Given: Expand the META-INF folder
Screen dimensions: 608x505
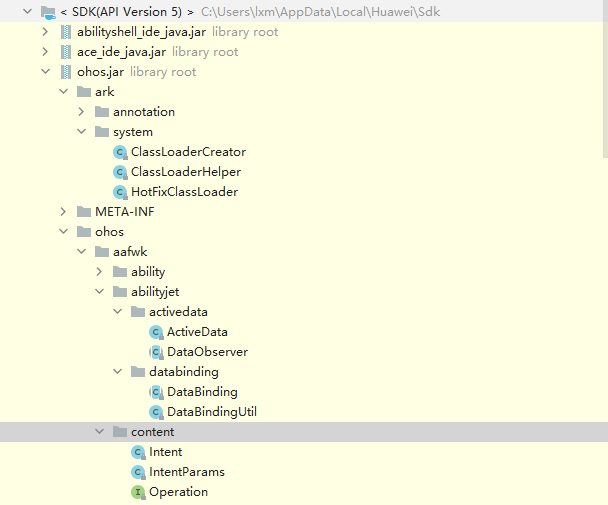Looking at the screenshot, I should [x=63, y=211].
